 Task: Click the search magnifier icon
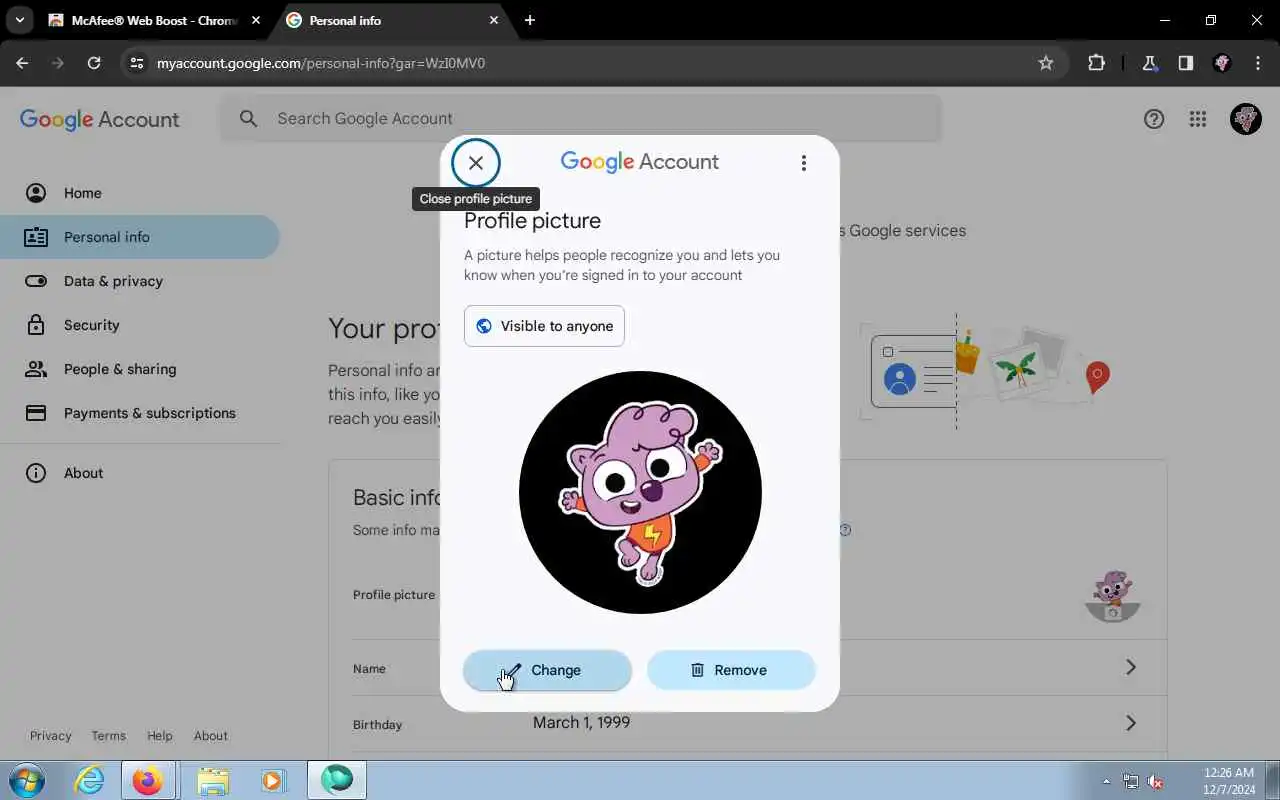[249, 118]
